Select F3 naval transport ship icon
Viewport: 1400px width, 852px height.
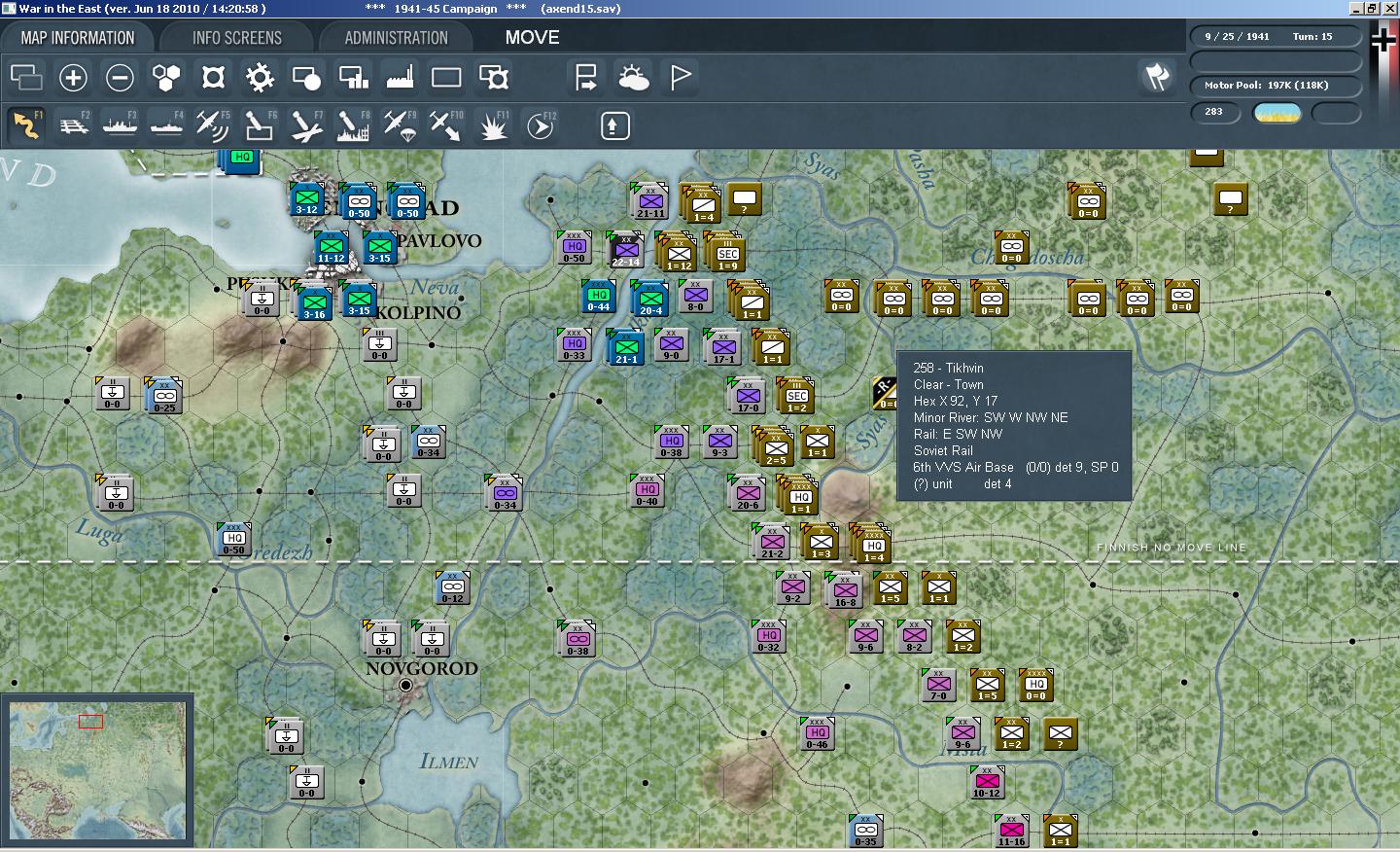(120, 125)
